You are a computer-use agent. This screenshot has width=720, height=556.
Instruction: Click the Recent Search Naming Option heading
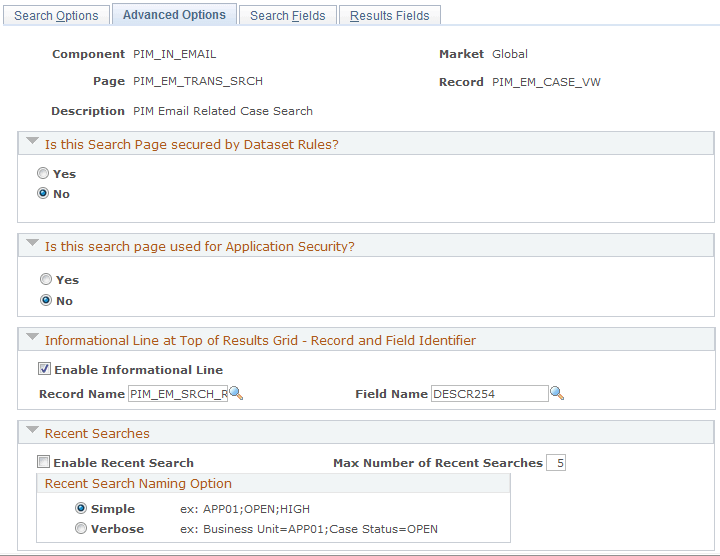(138, 483)
